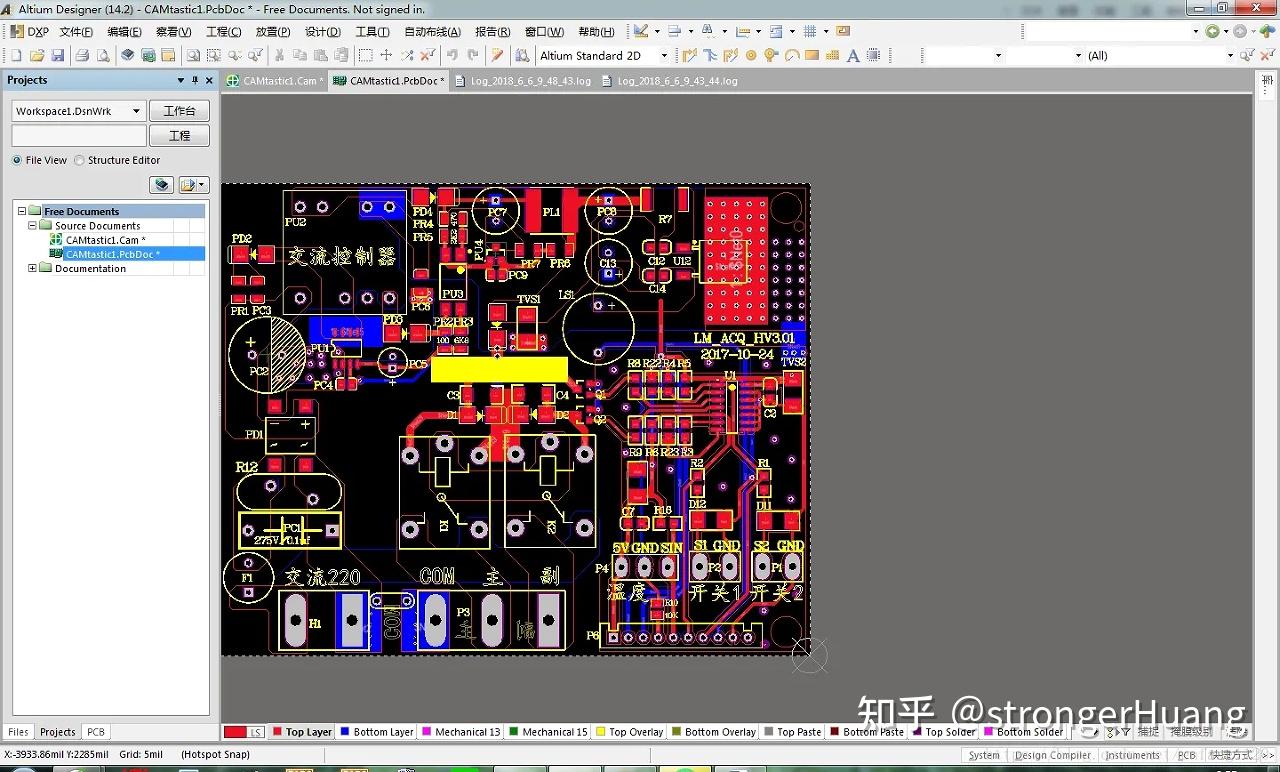Viewport: 1280px width, 772px height.
Task: Select the Place String text tool
Action: (x=853, y=55)
